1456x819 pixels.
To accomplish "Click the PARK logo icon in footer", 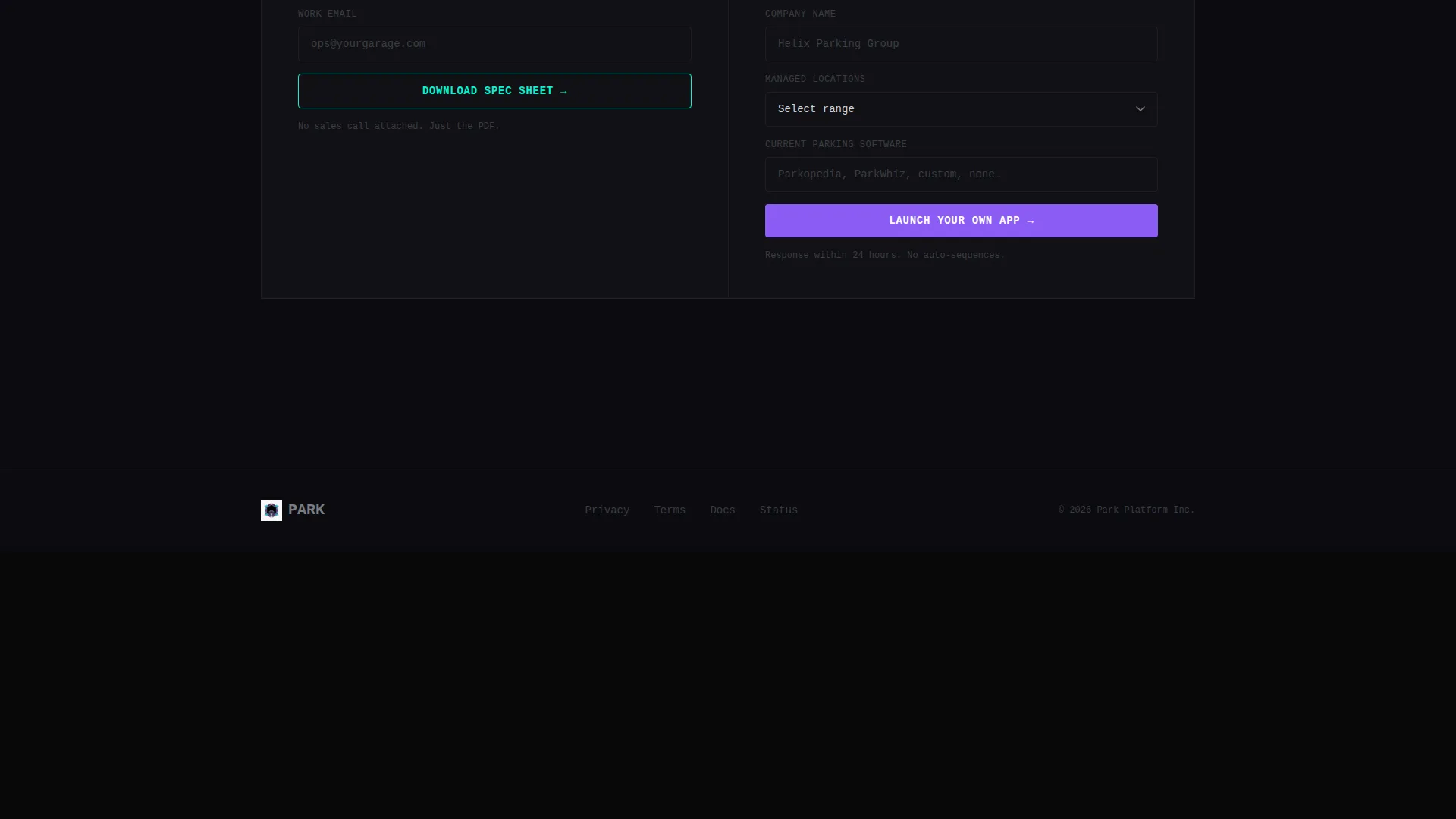I will [x=271, y=510].
